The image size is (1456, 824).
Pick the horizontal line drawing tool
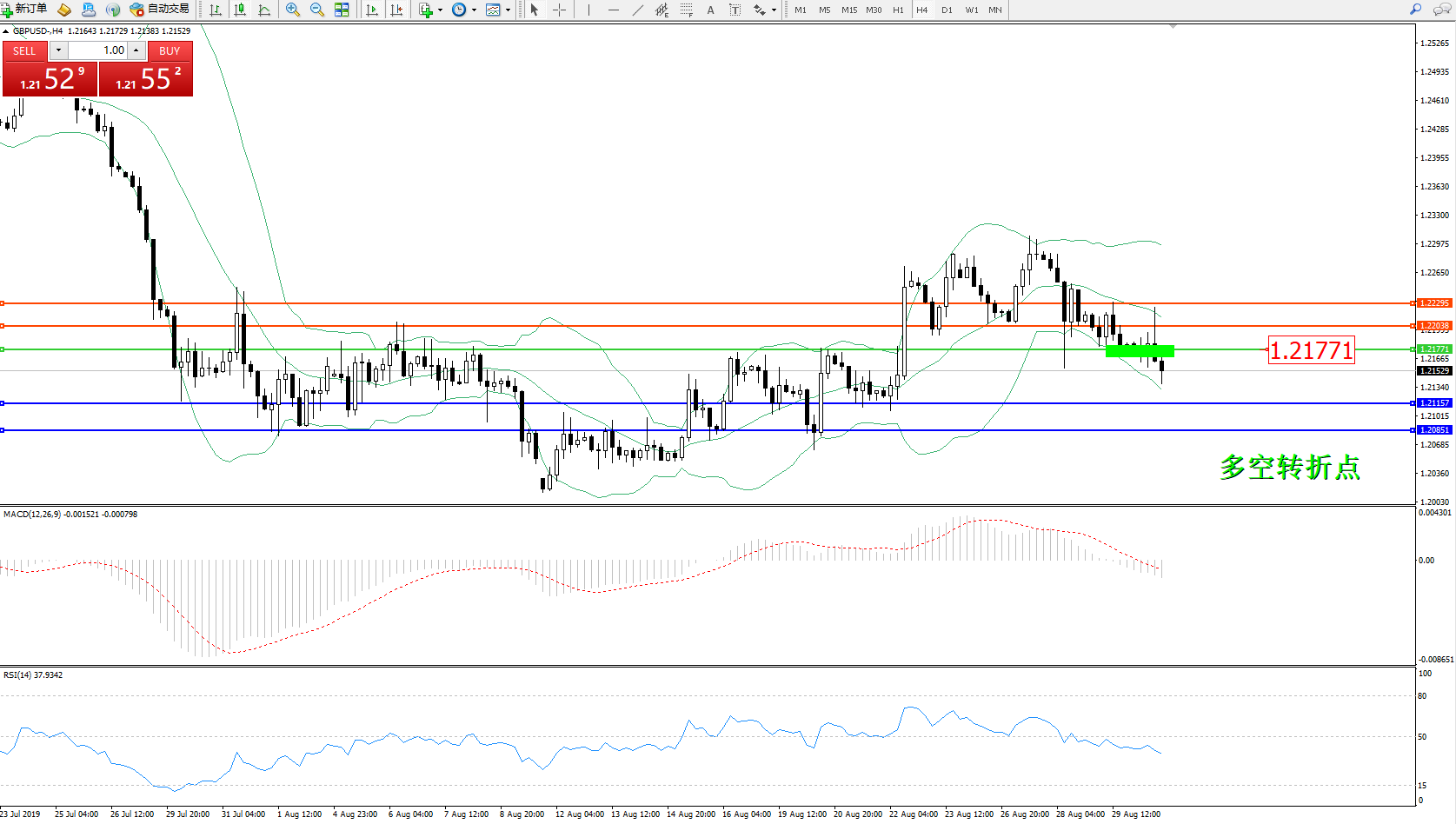[x=614, y=10]
